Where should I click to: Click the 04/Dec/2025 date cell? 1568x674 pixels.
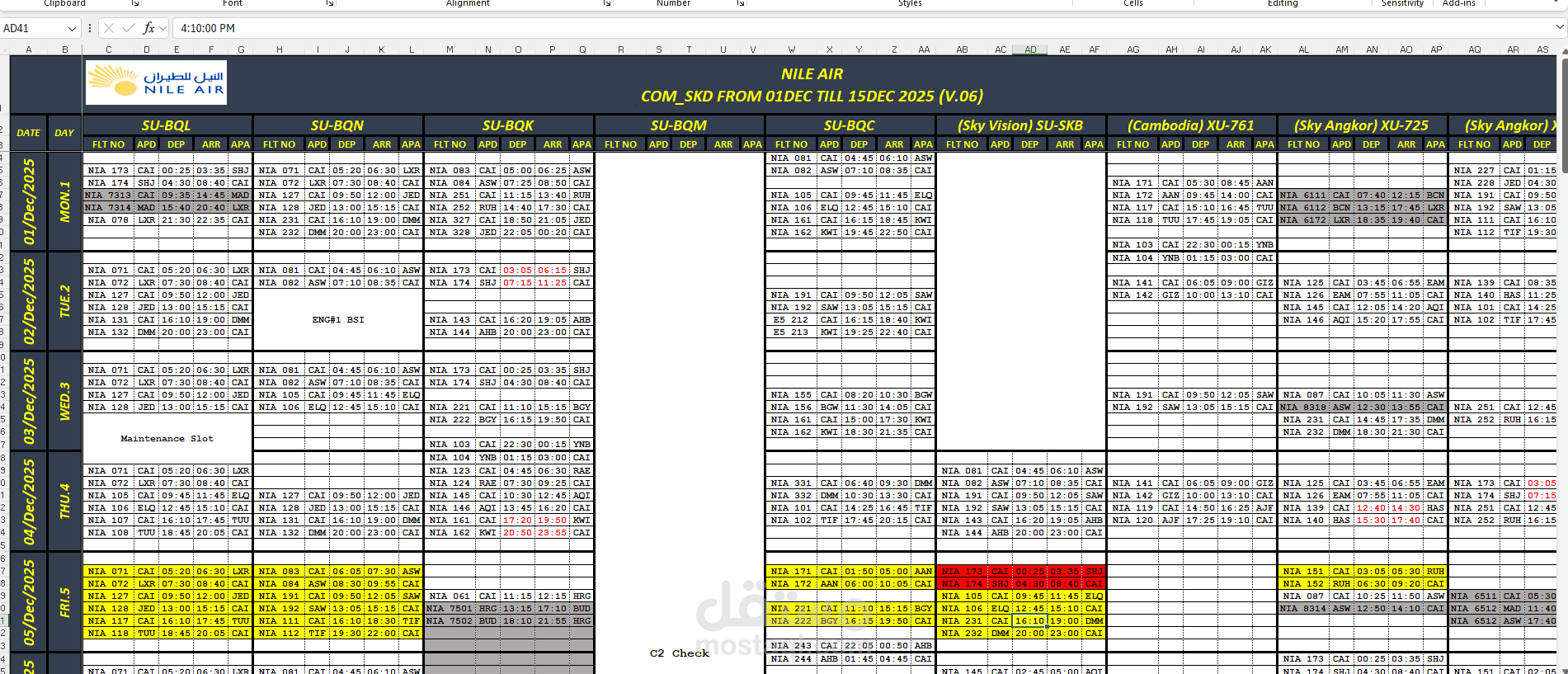[x=29, y=502]
